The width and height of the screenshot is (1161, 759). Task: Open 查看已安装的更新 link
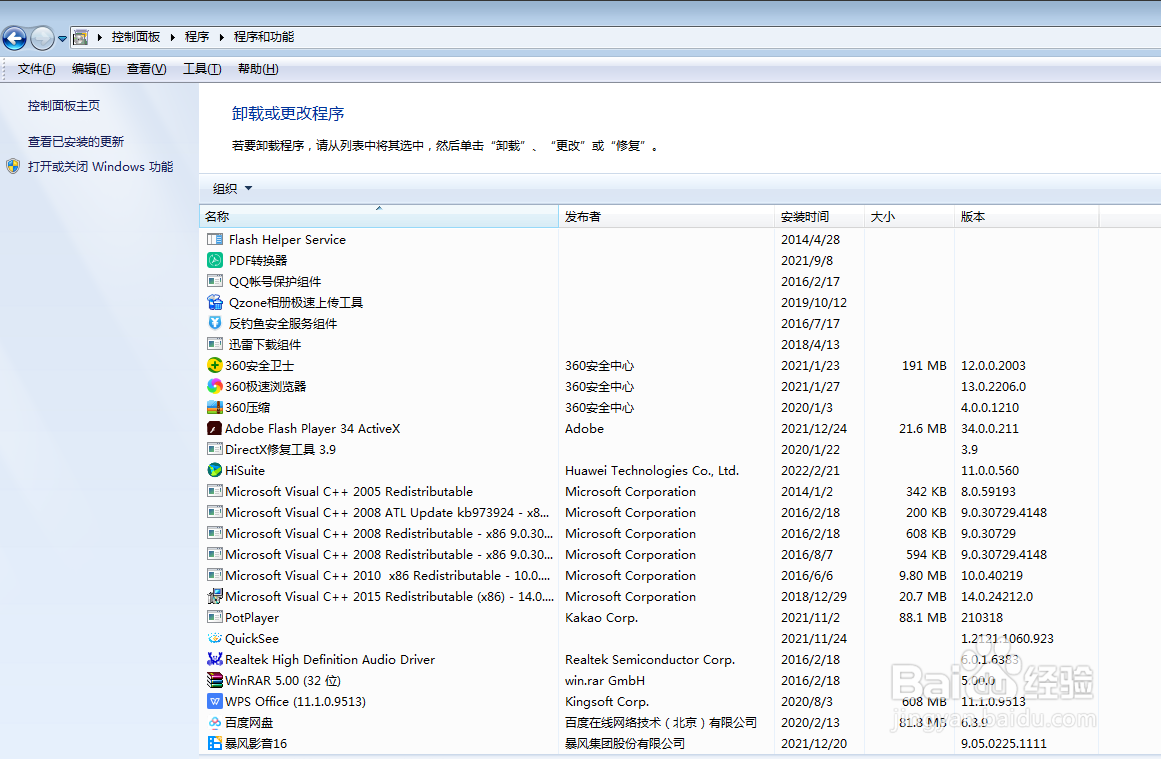coord(76,141)
